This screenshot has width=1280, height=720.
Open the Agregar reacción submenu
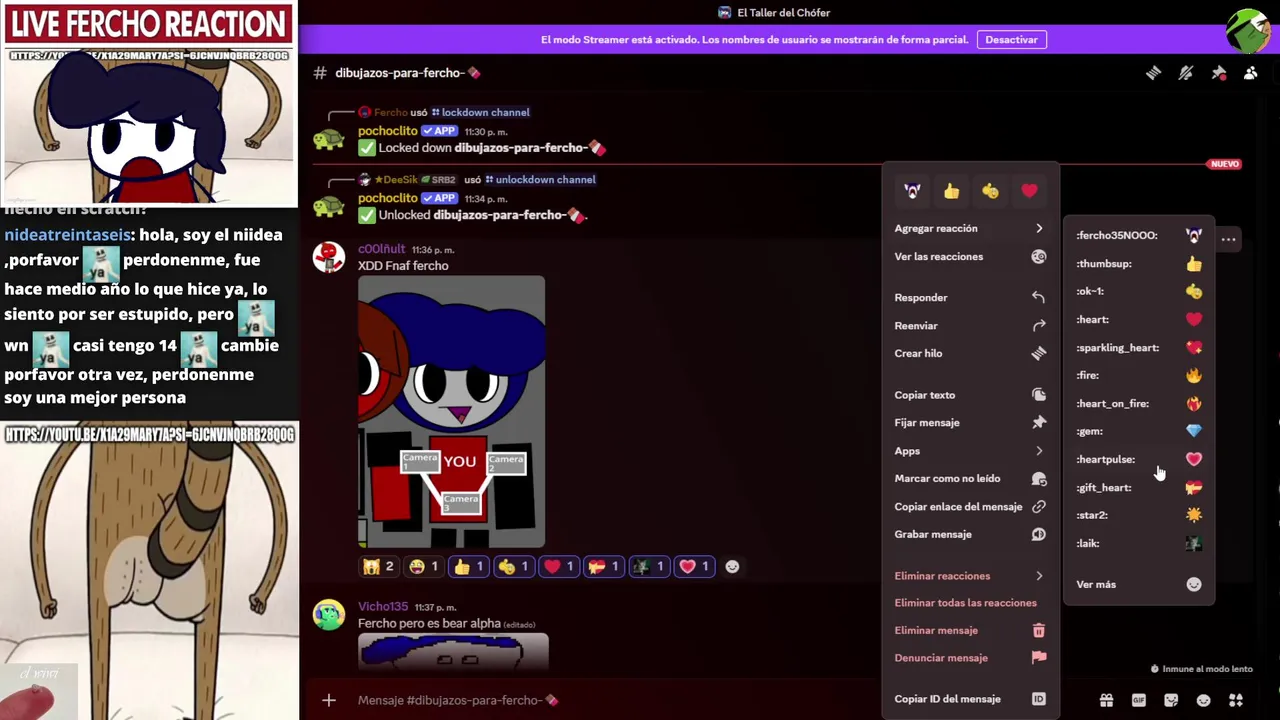pyautogui.click(x=969, y=228)
